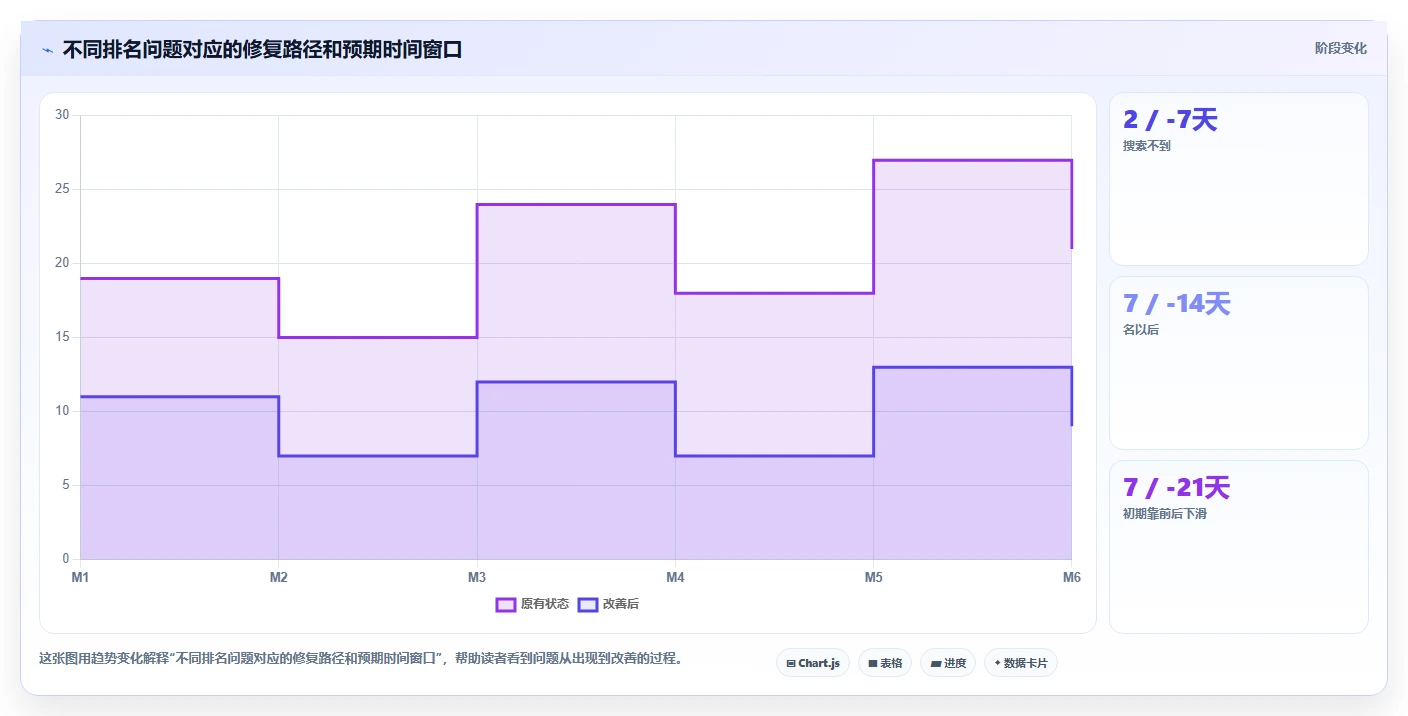Click the 原有状态 purple legend swatch

506,604
